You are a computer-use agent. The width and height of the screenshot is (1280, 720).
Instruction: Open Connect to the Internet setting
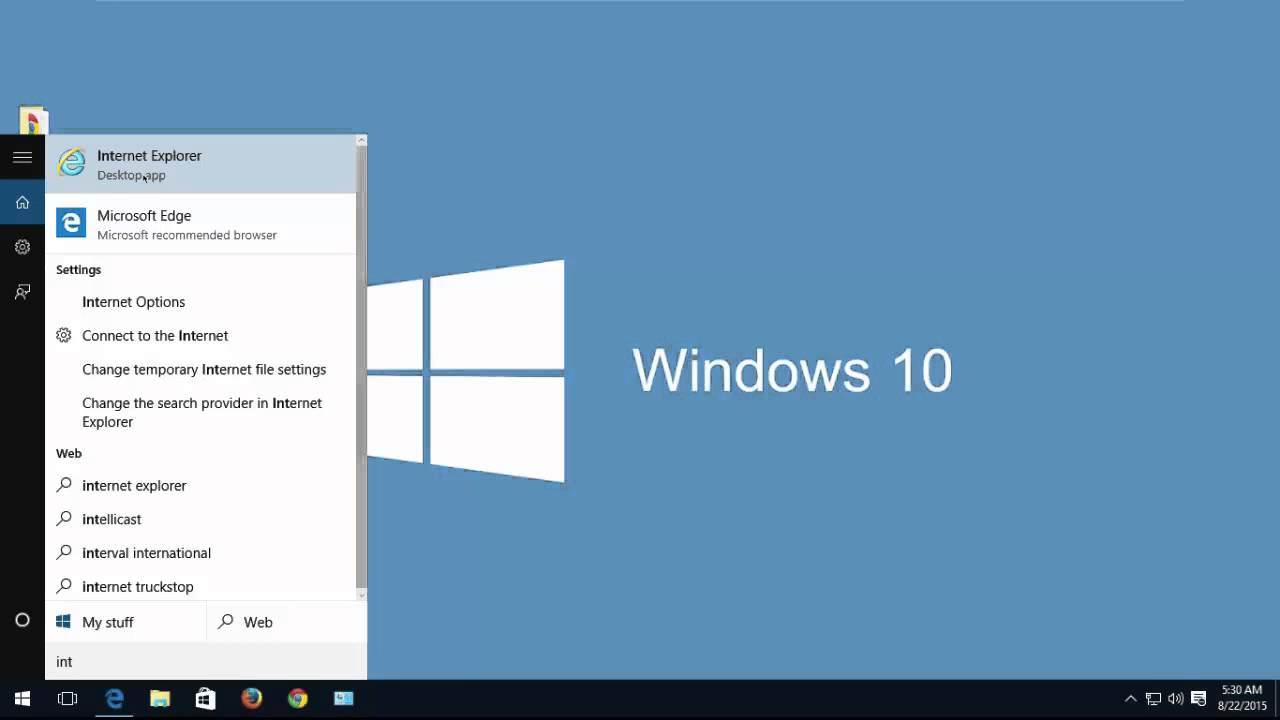pyautogui.click(x=200, y=336)
